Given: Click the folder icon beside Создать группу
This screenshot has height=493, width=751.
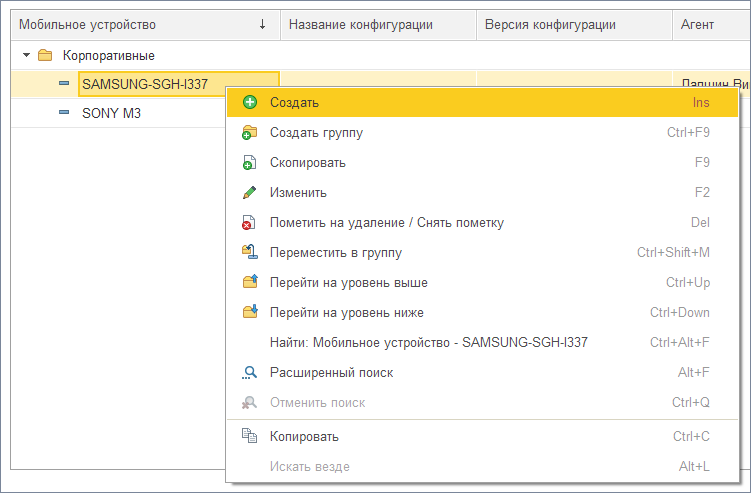Looking at the screenshot, I should (250, 132).
